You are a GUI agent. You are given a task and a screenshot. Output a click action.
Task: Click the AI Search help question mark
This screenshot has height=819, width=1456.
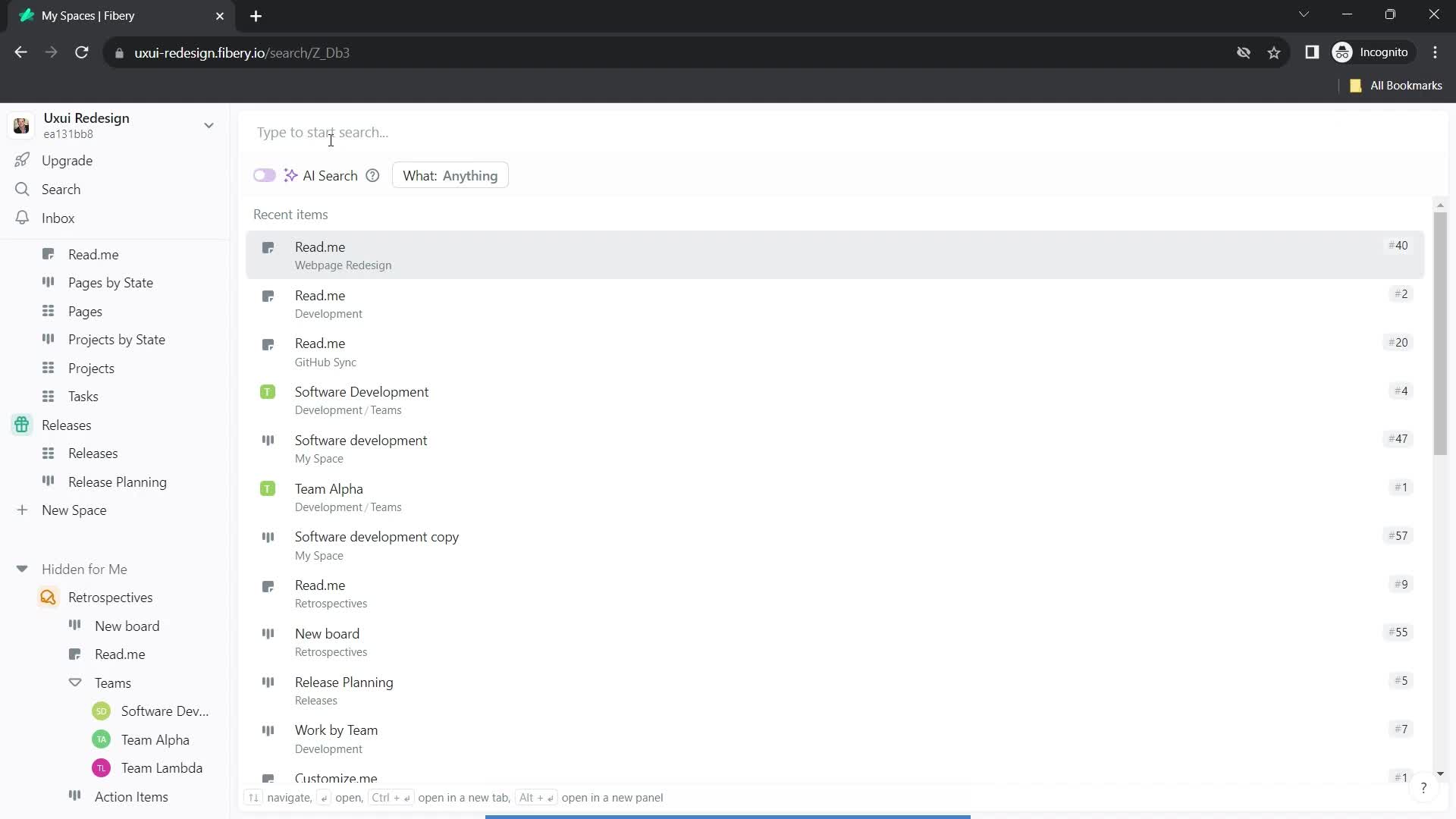tap(374, 176)
